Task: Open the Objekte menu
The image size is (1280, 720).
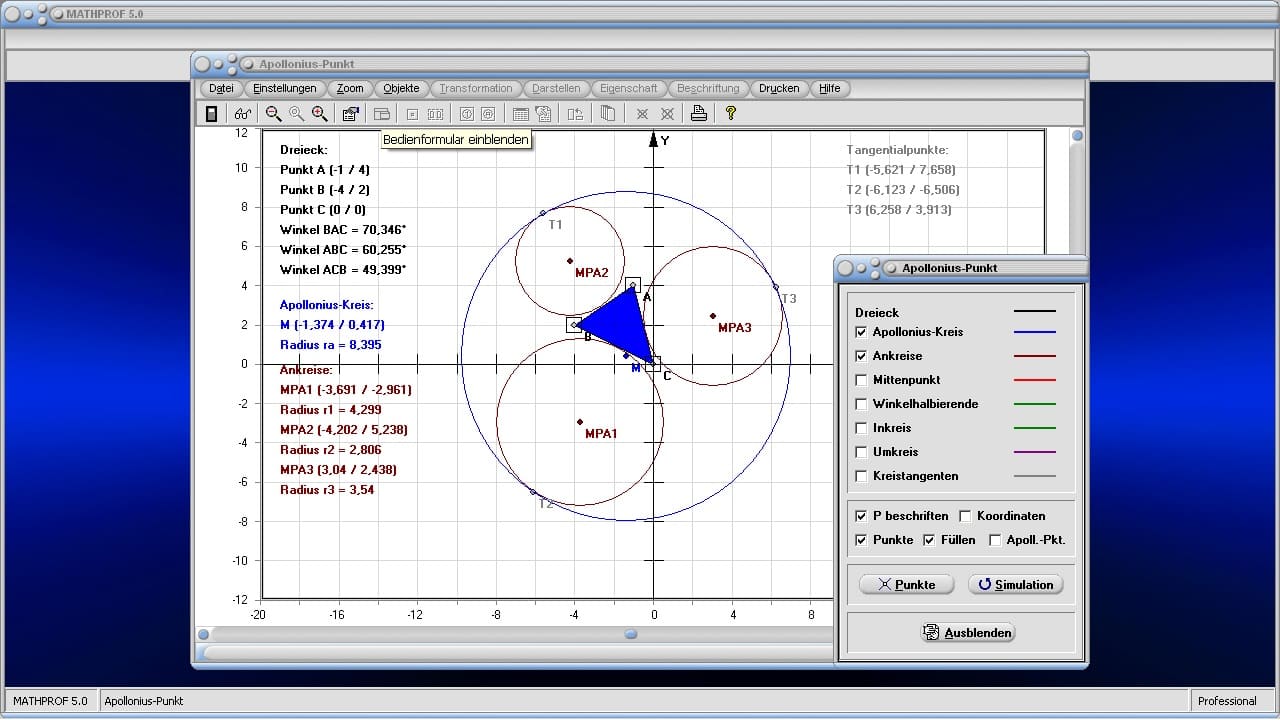Action: pos(402,88)
